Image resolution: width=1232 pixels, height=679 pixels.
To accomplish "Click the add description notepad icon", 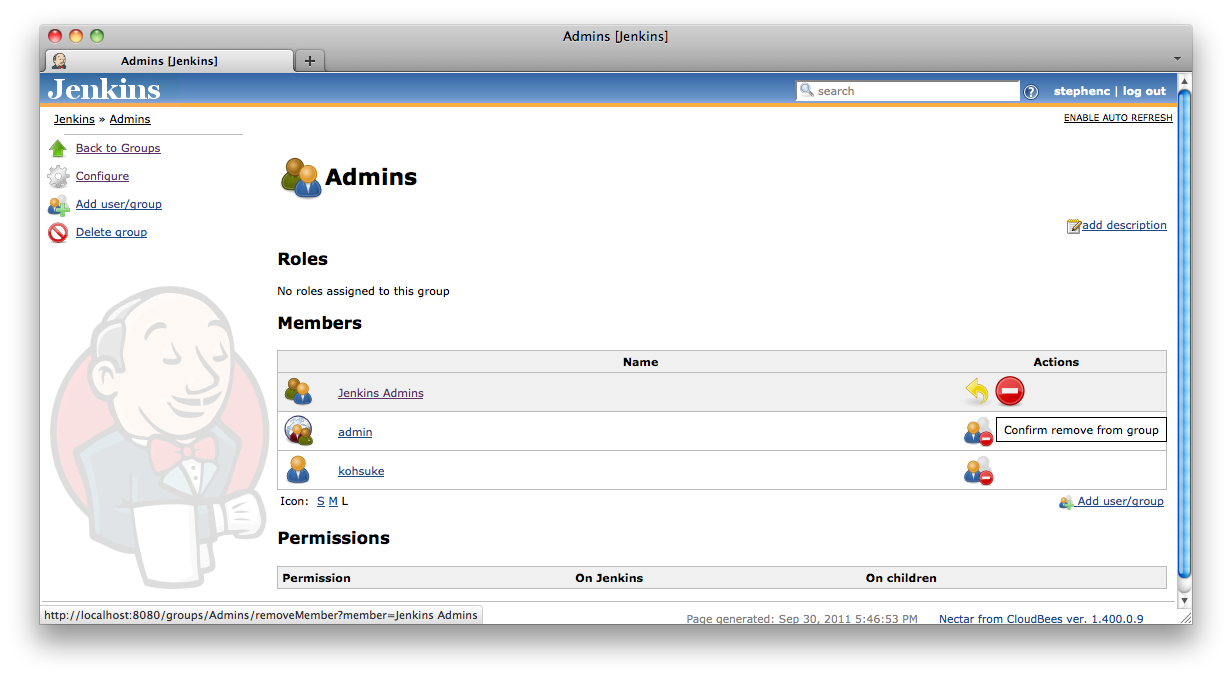I will click(1074, 226).
